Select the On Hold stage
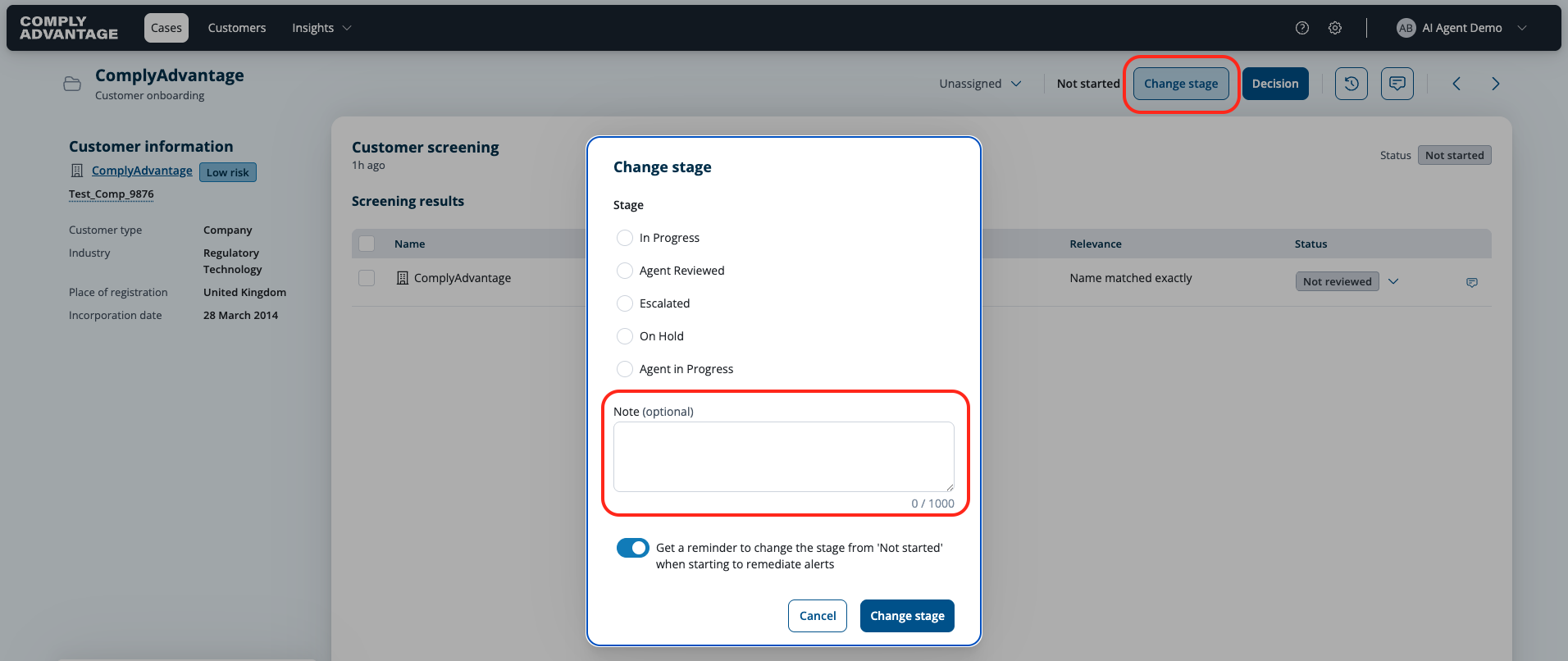Screen dimensions: 1568x661 [625, 336]
